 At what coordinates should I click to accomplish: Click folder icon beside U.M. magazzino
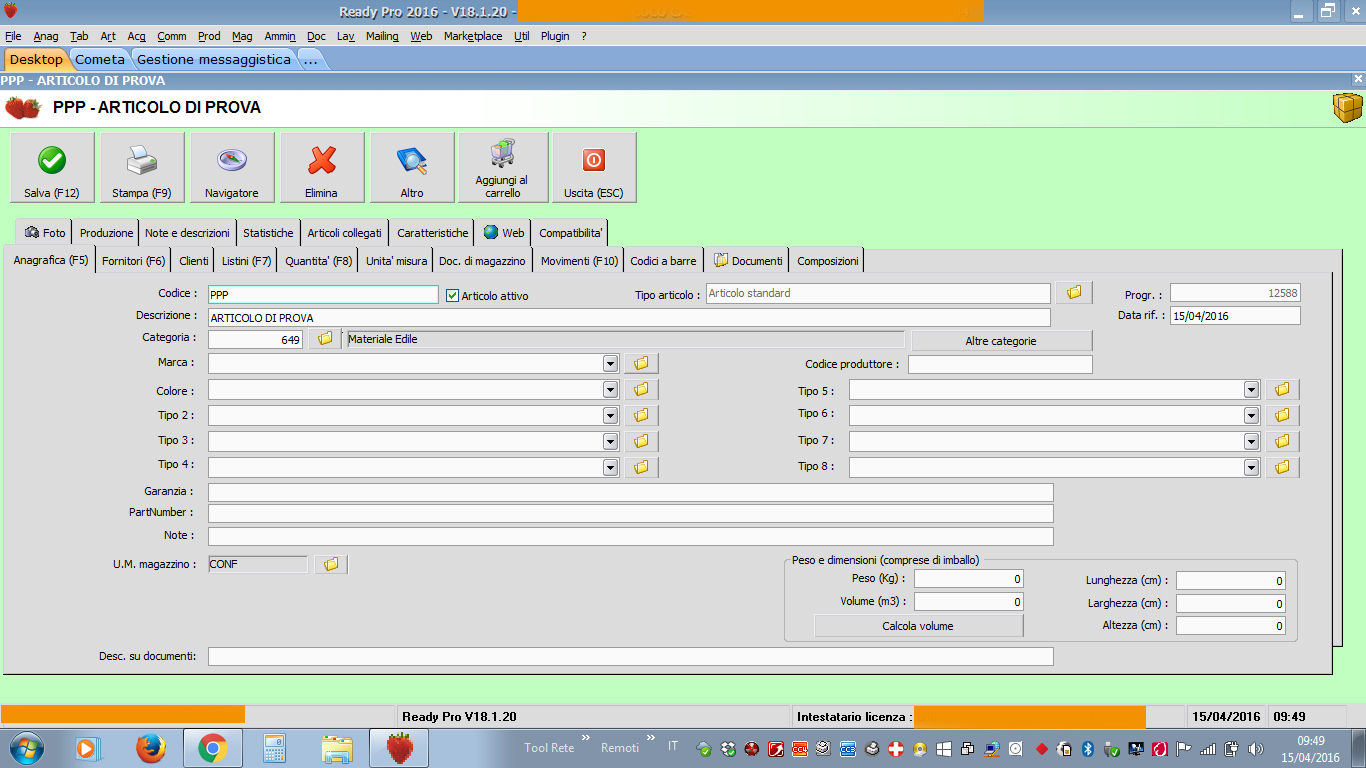331,565
